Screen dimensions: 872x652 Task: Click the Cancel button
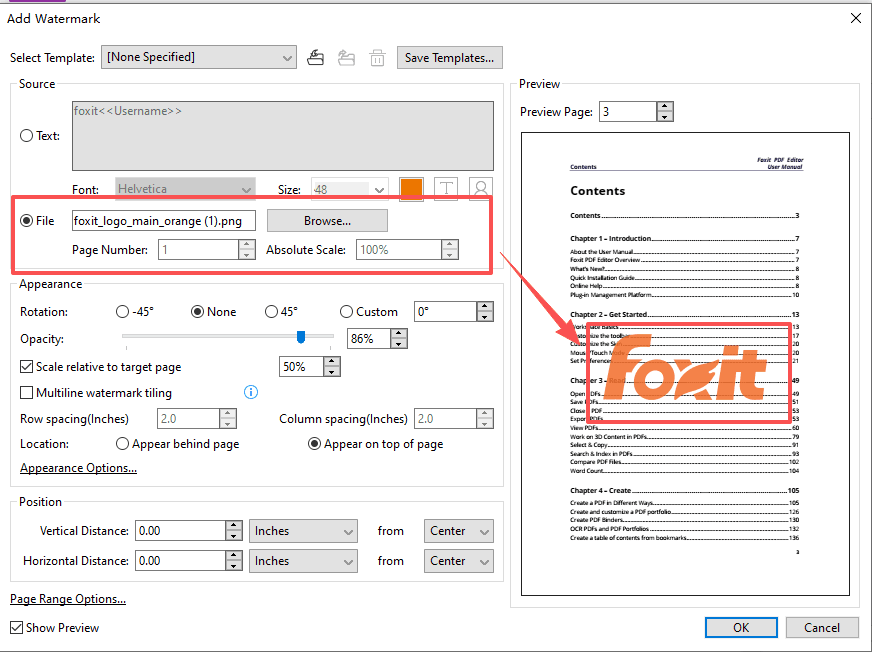point(821,628)
